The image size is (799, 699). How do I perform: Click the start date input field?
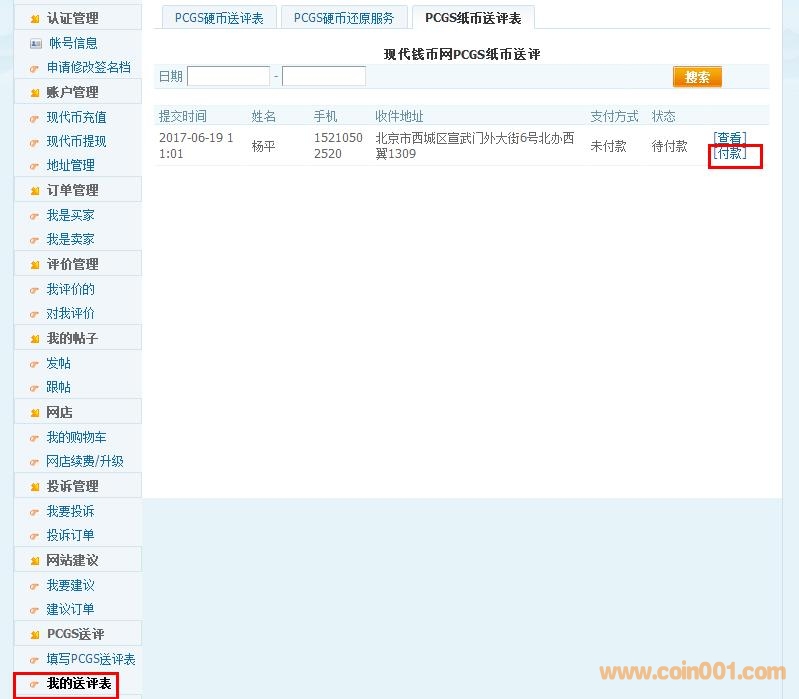228,76
